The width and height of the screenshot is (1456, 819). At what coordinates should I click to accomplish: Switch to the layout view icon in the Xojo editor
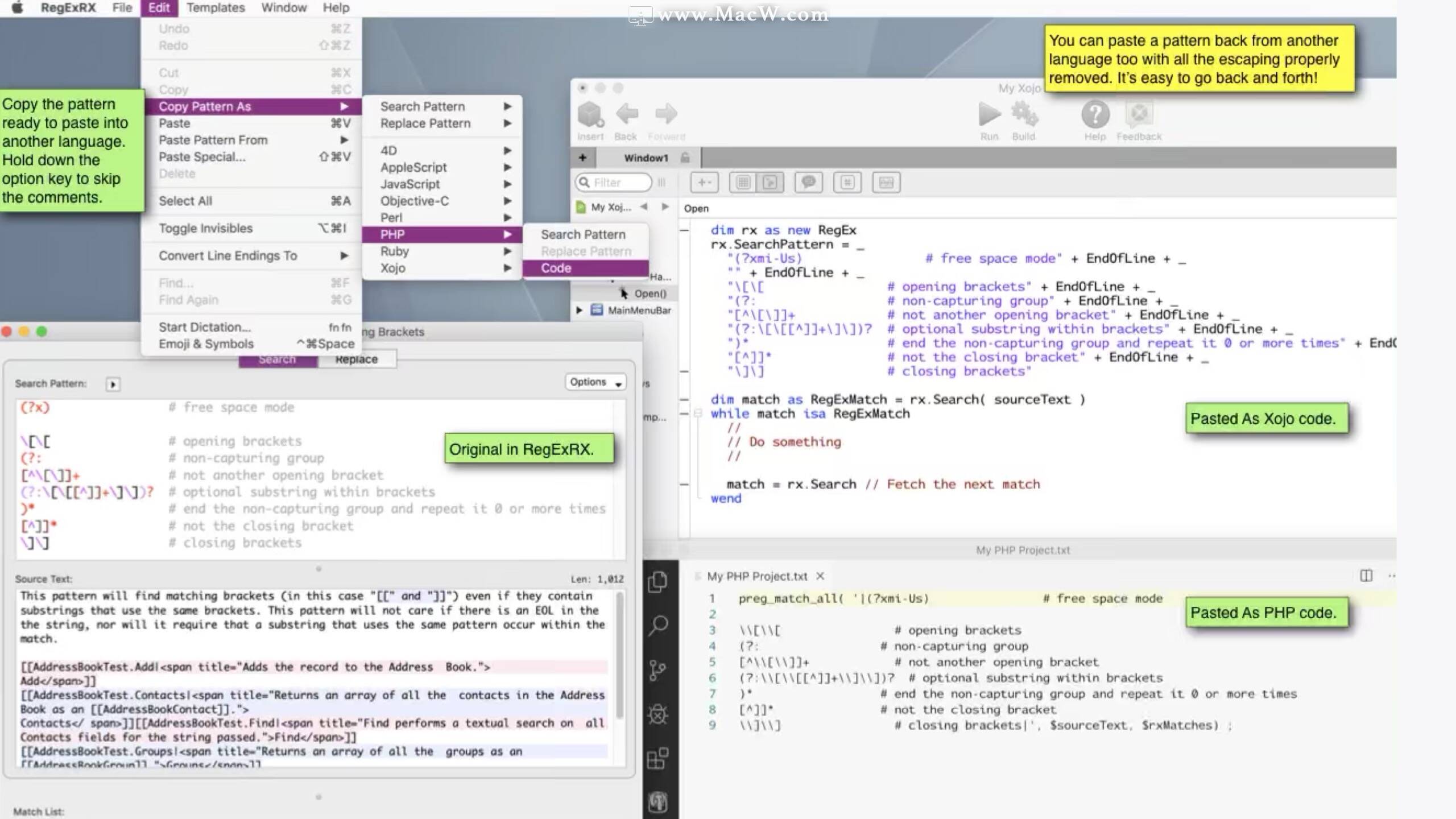pyautogui.click(x=743, y=183)
